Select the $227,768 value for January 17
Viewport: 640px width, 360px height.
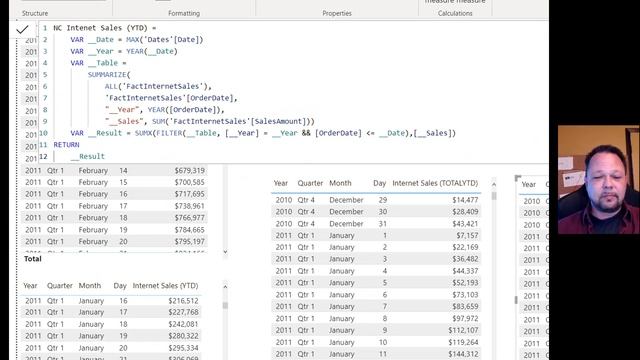tap(183, 312)
